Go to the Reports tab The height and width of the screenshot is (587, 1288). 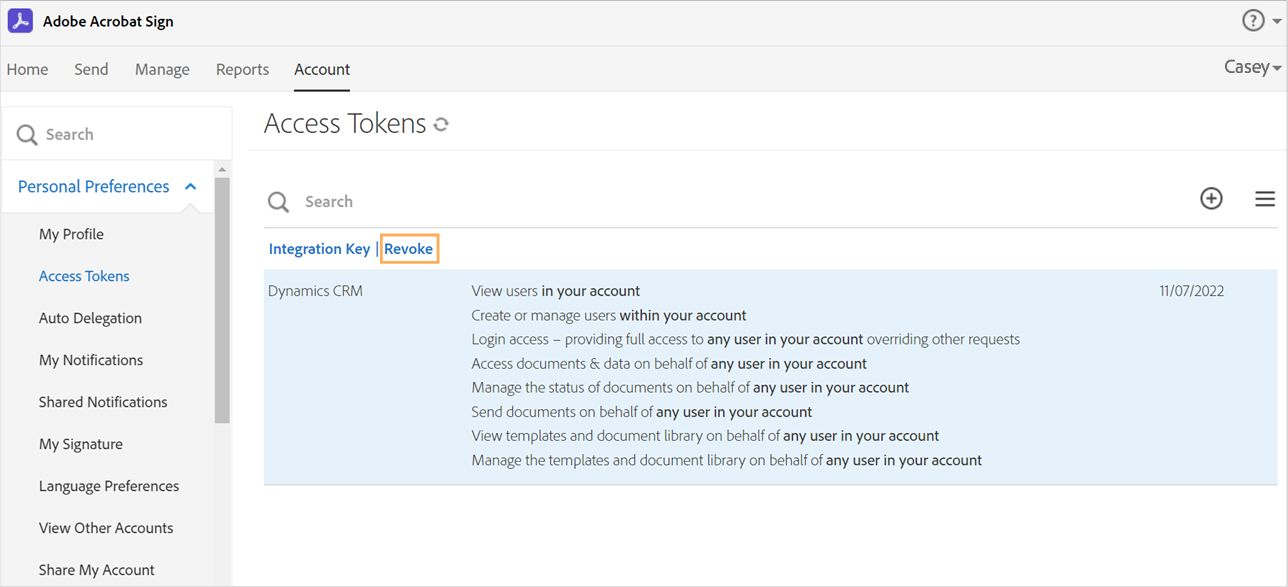click(242, 69)
